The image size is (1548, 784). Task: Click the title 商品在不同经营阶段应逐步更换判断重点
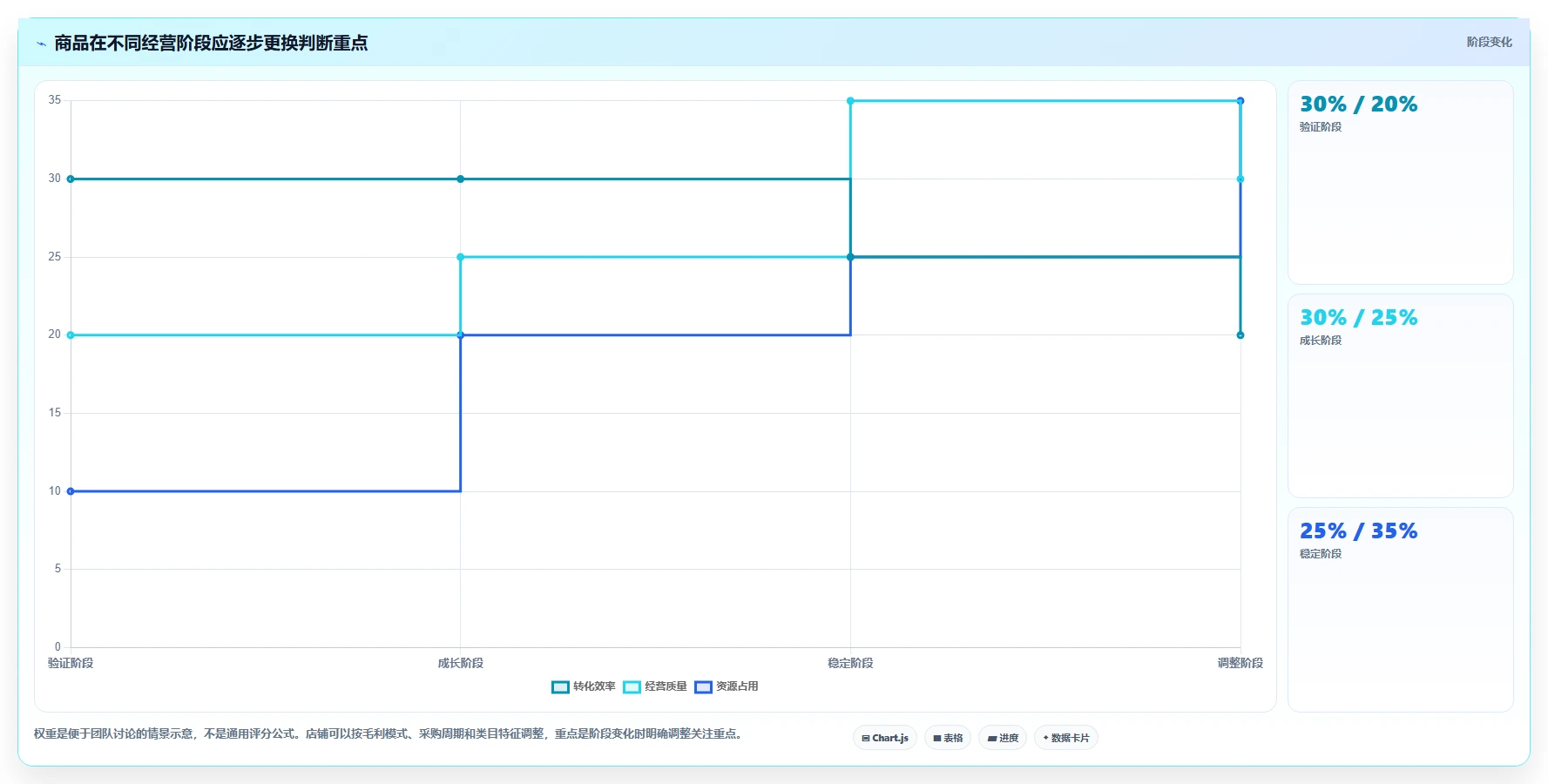coord(211,43)
